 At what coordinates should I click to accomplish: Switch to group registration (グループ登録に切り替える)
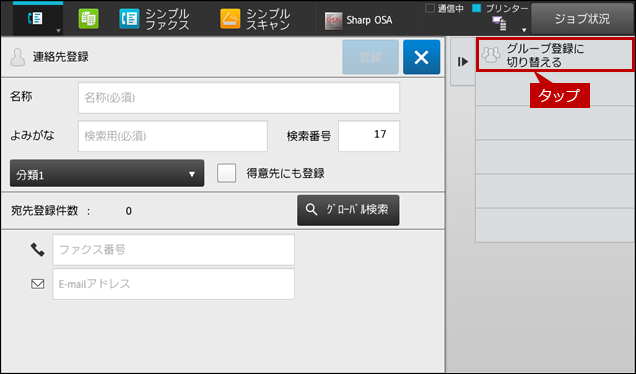click(x=555, y=55)
